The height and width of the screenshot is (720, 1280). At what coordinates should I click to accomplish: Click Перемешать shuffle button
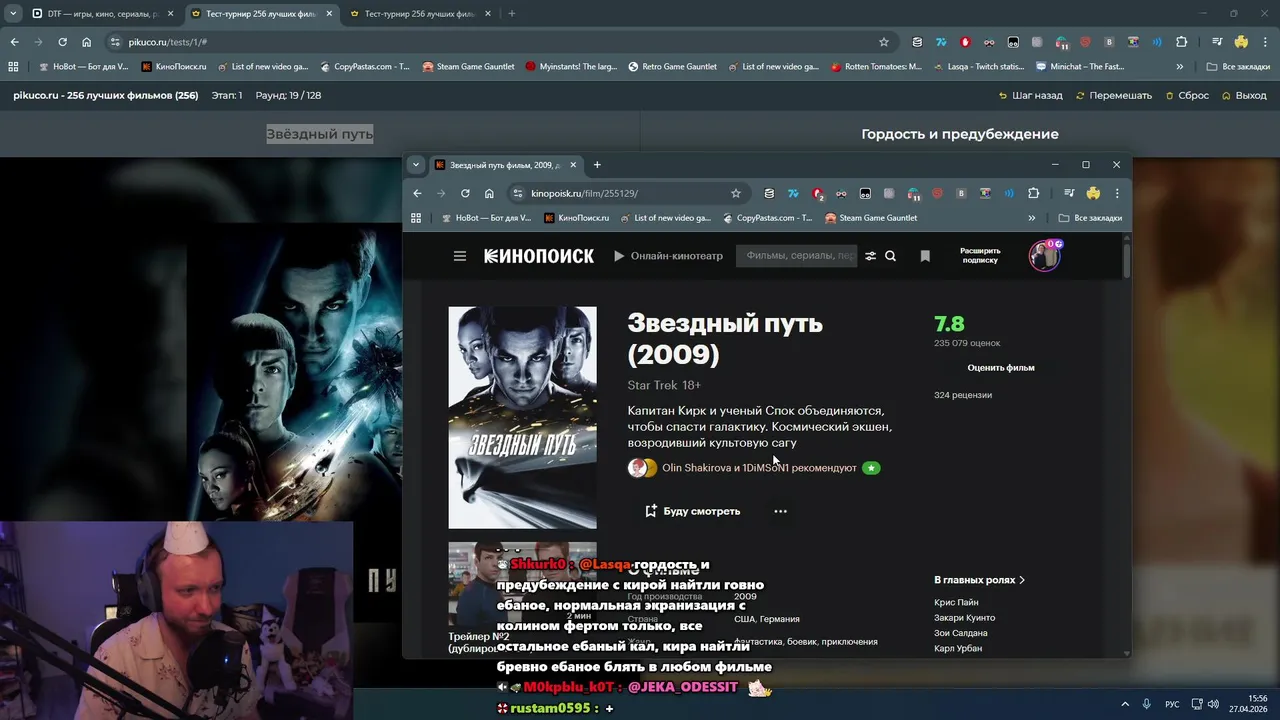[1113, 95]
